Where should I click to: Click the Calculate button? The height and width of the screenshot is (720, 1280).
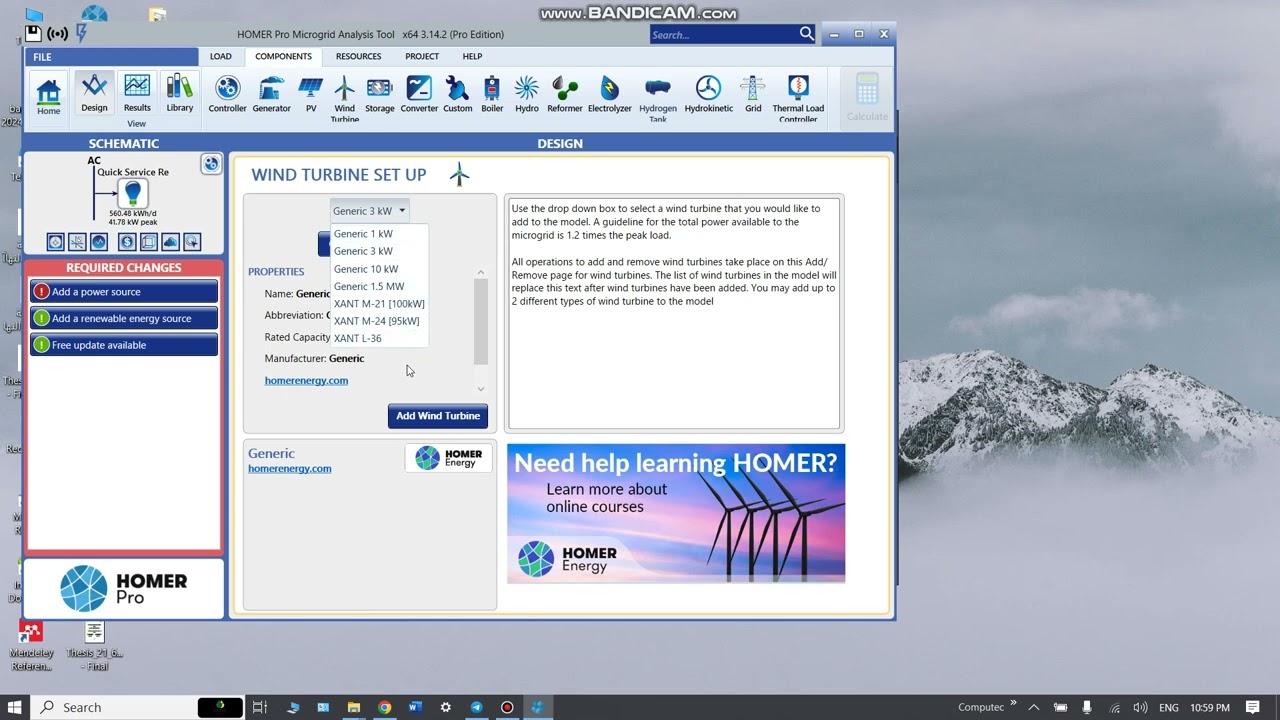pos(867,97)
